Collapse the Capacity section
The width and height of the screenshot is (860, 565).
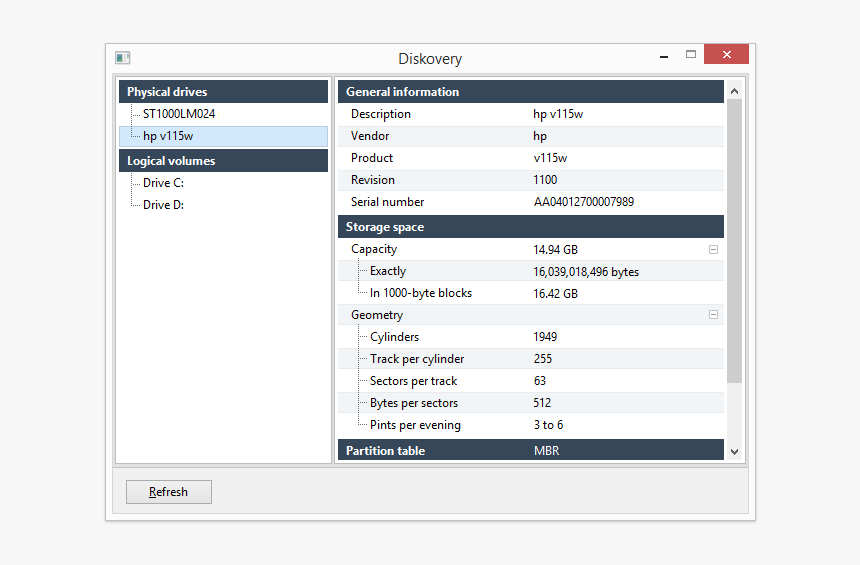713,250
